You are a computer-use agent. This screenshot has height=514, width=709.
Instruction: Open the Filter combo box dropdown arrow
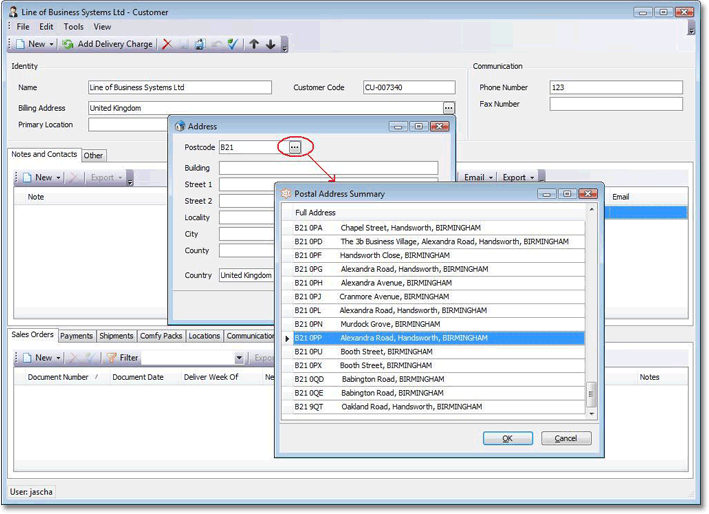click(x=240, y=357)
